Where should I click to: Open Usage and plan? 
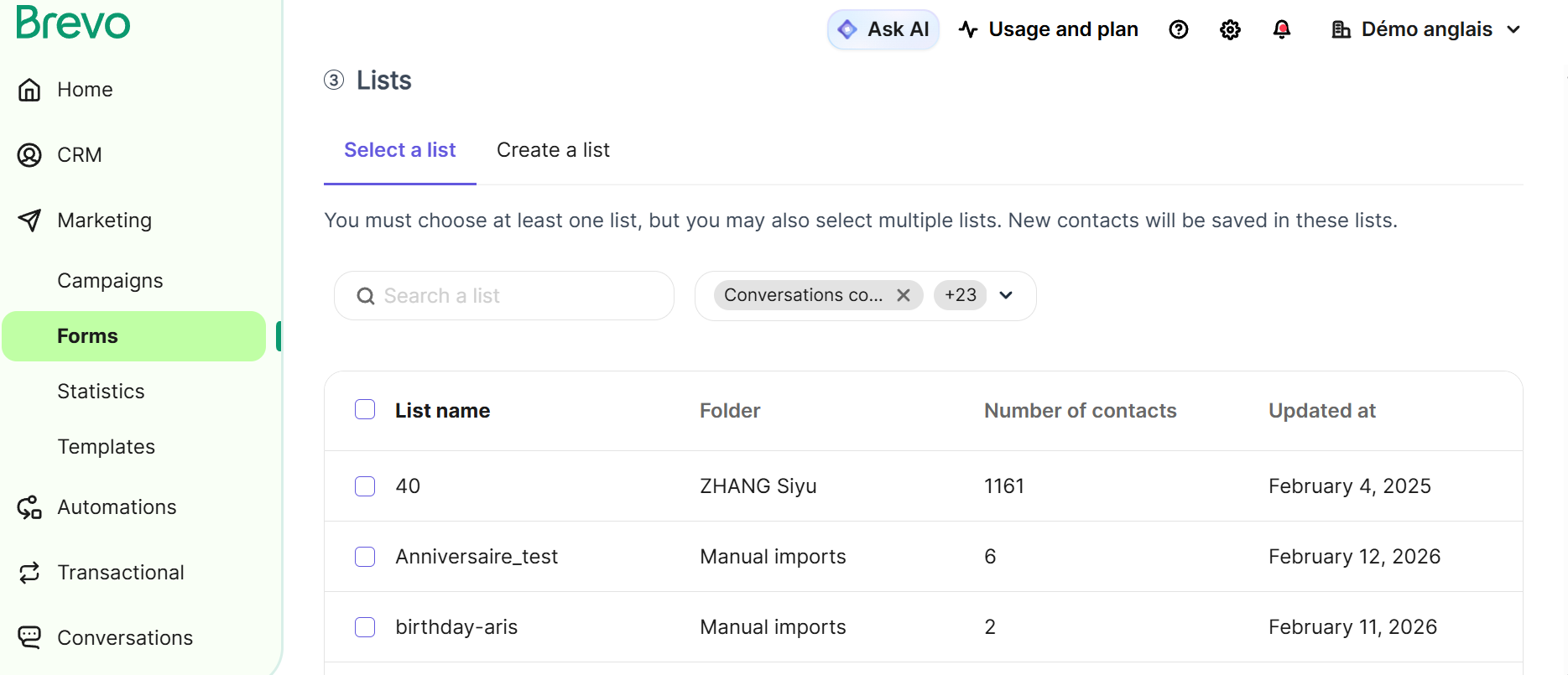coord(1049,30)
